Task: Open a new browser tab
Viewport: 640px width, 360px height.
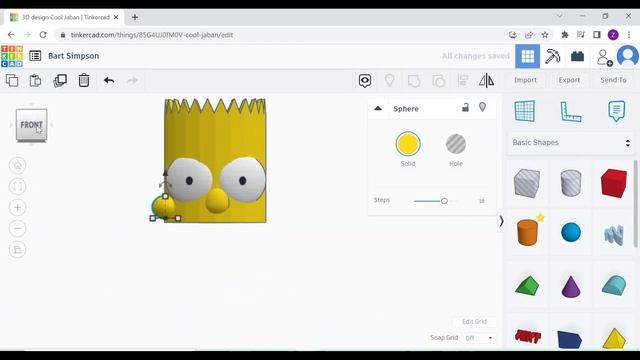Action: pos(135,17)
